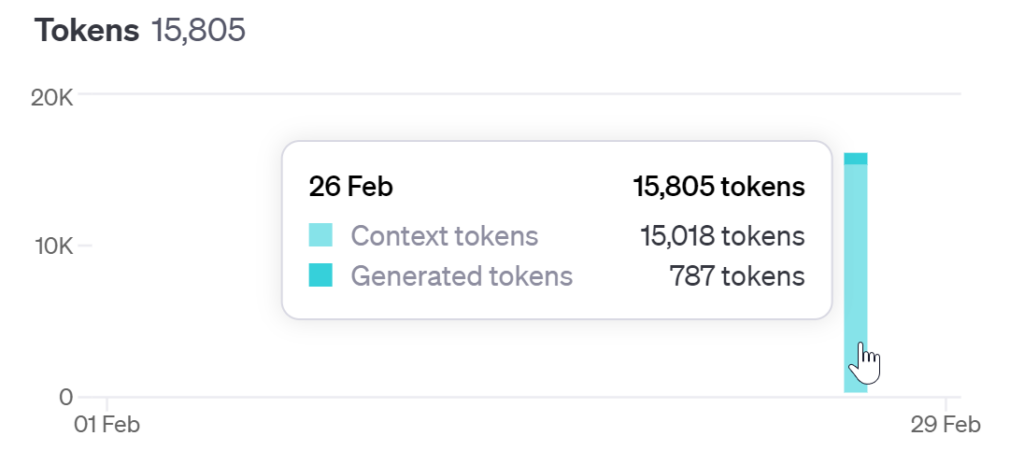The height and width of the screenshot is (464, 1024).
Task: Click the chart baseline at zero
Action: pos(519,397)
